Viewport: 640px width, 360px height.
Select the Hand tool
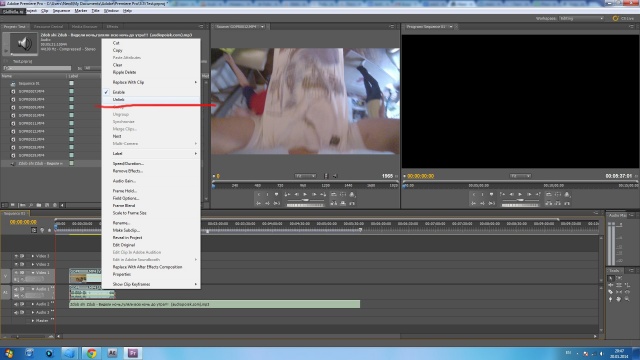click(619, 299)
